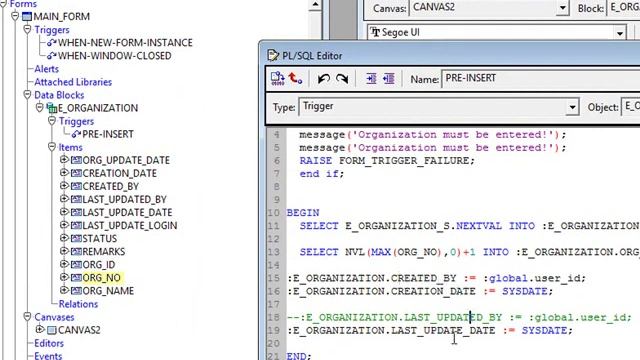Collapse the form-level Triggers node
This screenshot has height=360, width=640.
(x=27, y=29)
